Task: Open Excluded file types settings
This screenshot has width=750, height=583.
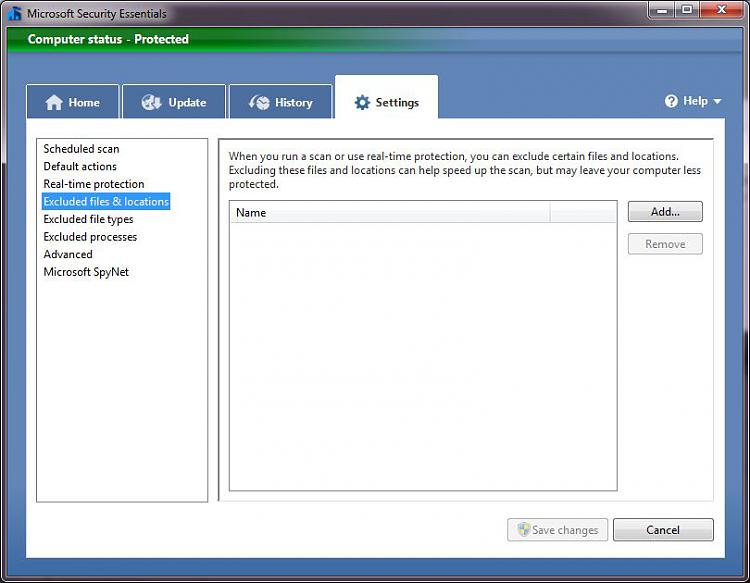Action: (88, 219)
